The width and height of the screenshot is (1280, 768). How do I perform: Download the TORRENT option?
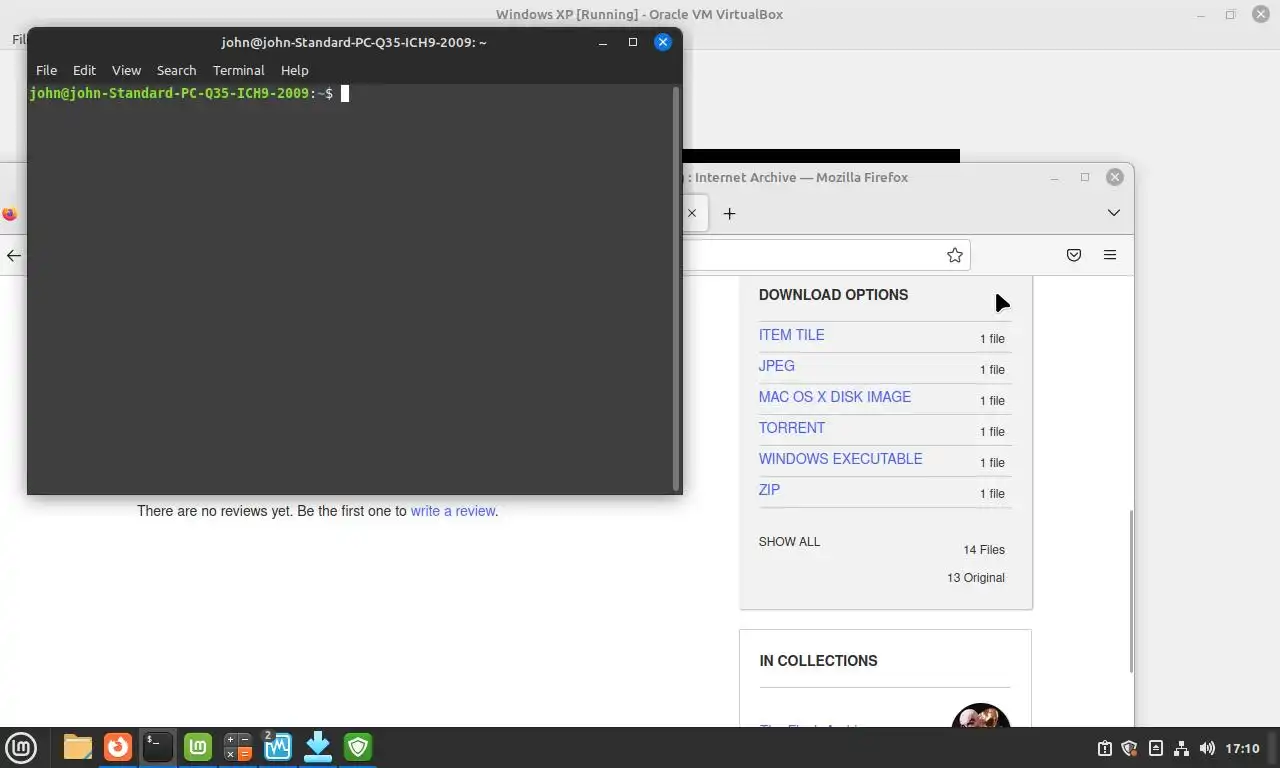792,428
